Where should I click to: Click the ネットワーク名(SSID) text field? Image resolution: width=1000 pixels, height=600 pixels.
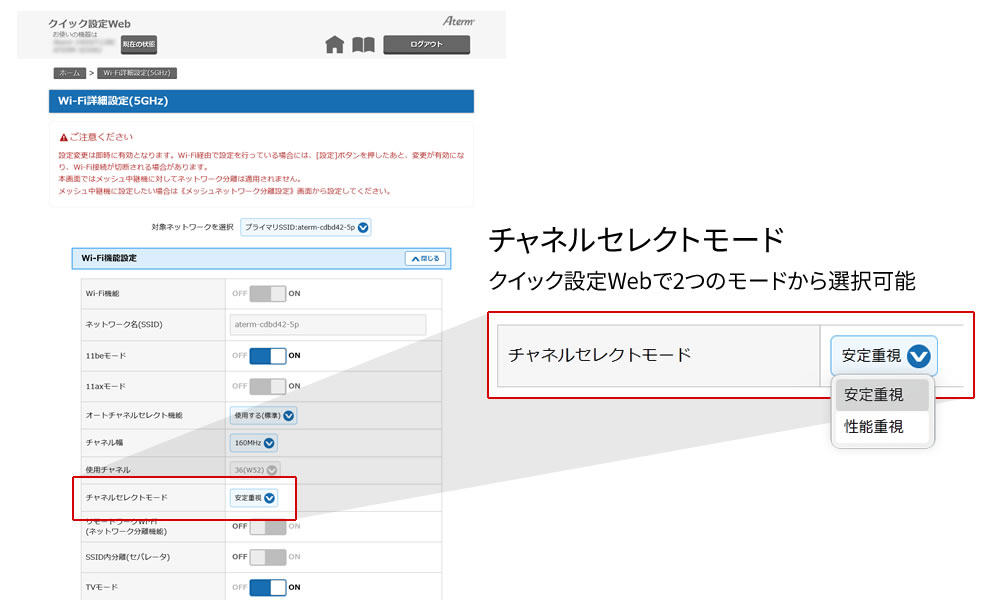328,324
